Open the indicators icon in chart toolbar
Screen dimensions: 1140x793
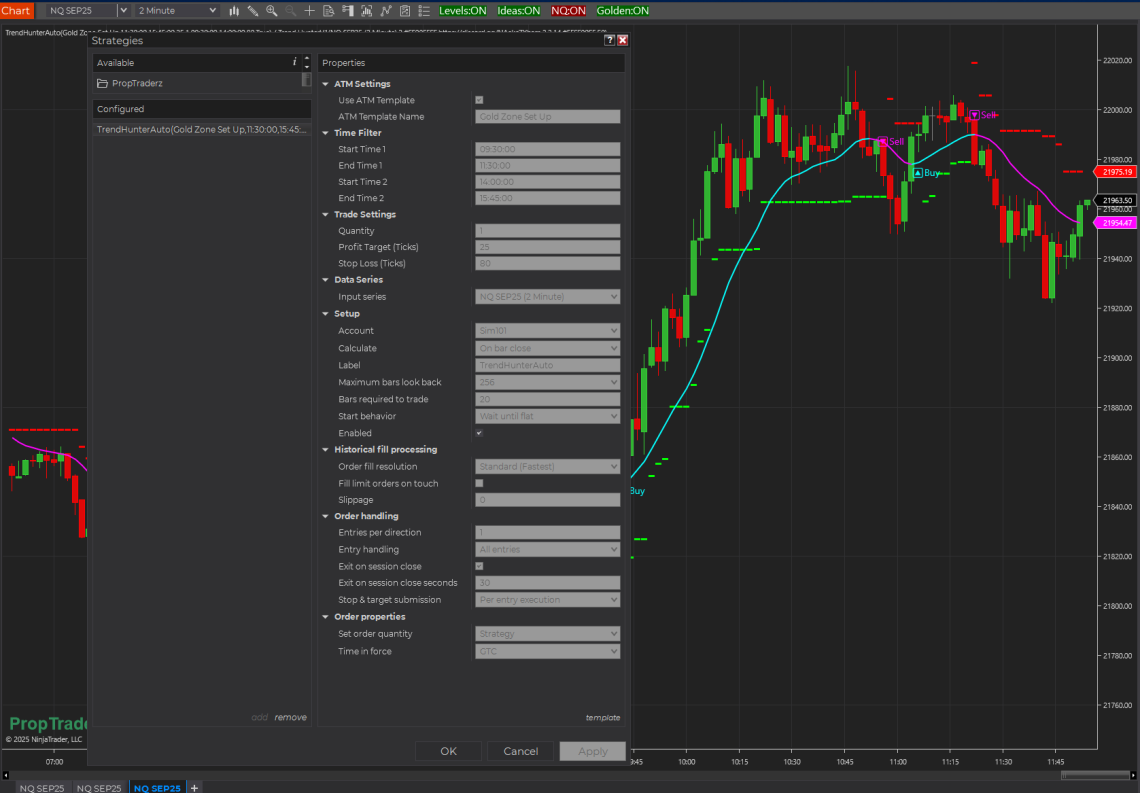click(x=366, y=11)
